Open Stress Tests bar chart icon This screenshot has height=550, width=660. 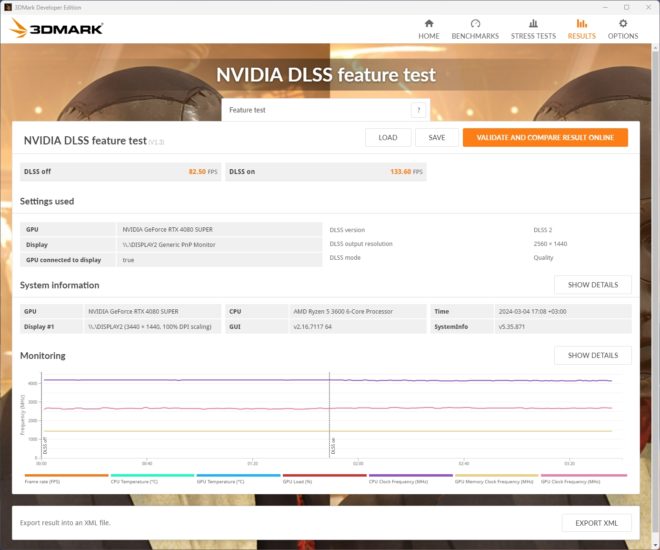(533, 23)
